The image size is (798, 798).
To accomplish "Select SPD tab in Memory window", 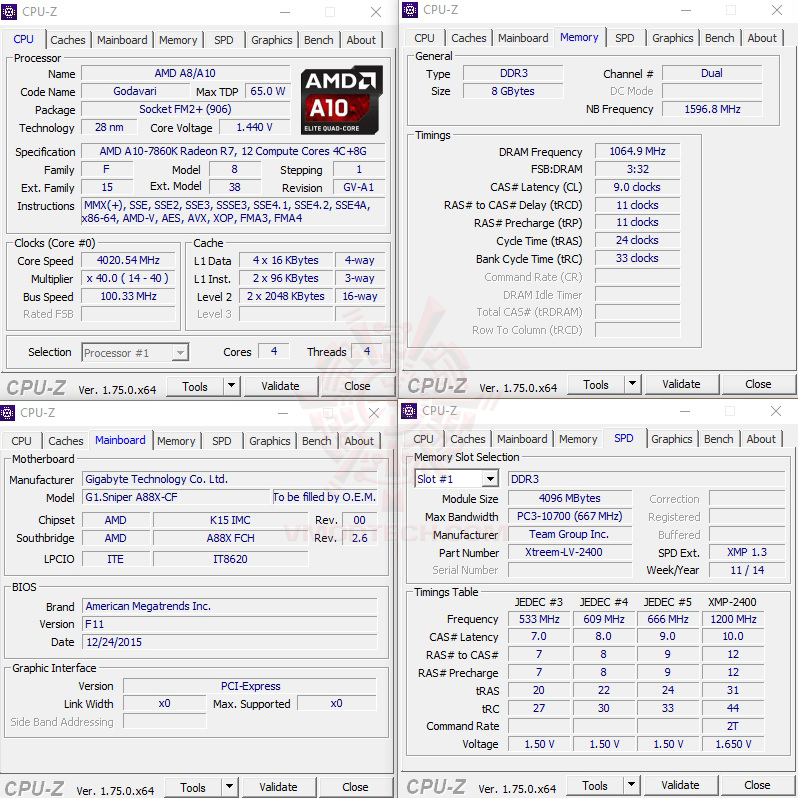I will 624,38.
